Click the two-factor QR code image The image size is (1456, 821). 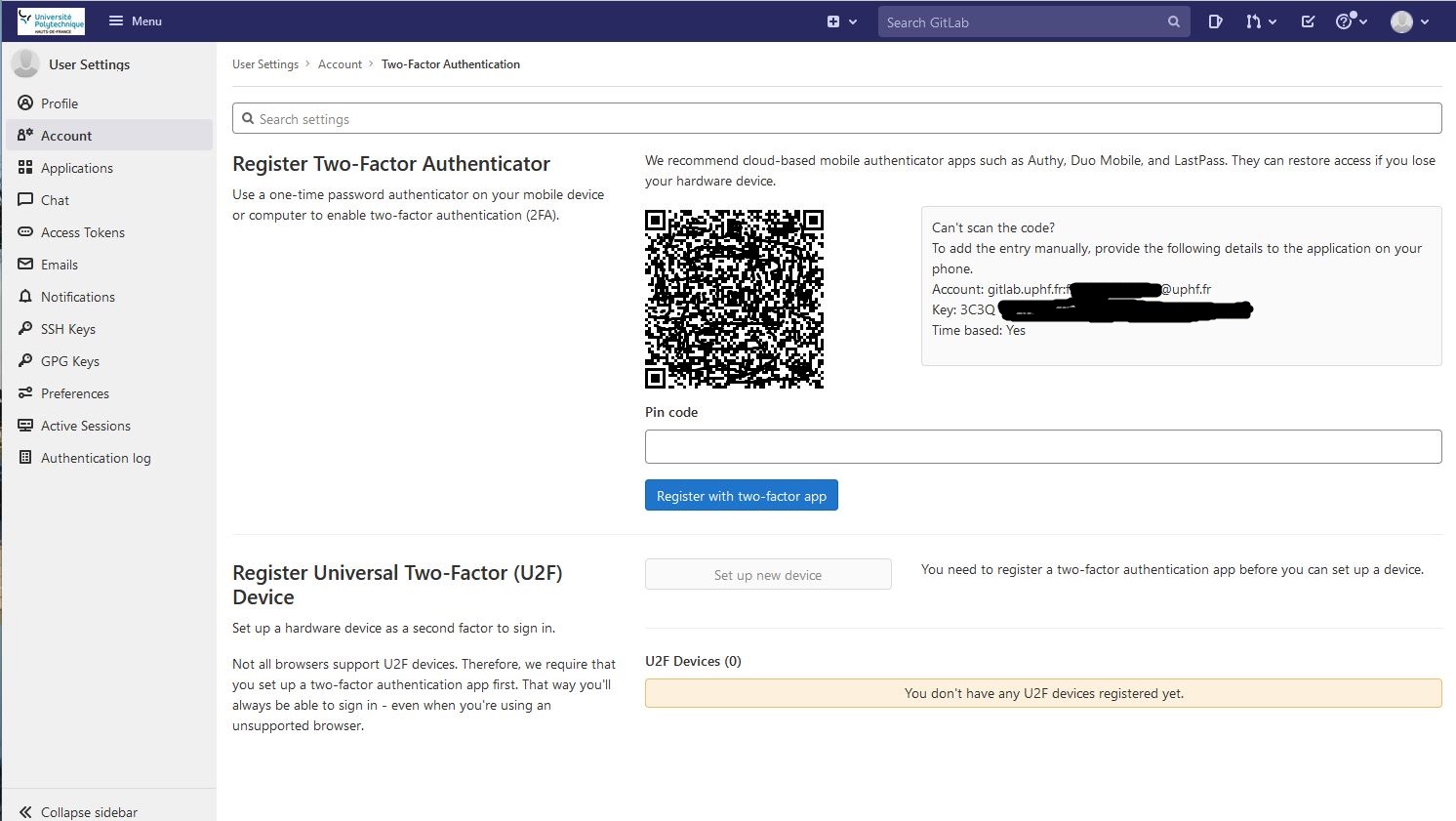tap(734, 299)
